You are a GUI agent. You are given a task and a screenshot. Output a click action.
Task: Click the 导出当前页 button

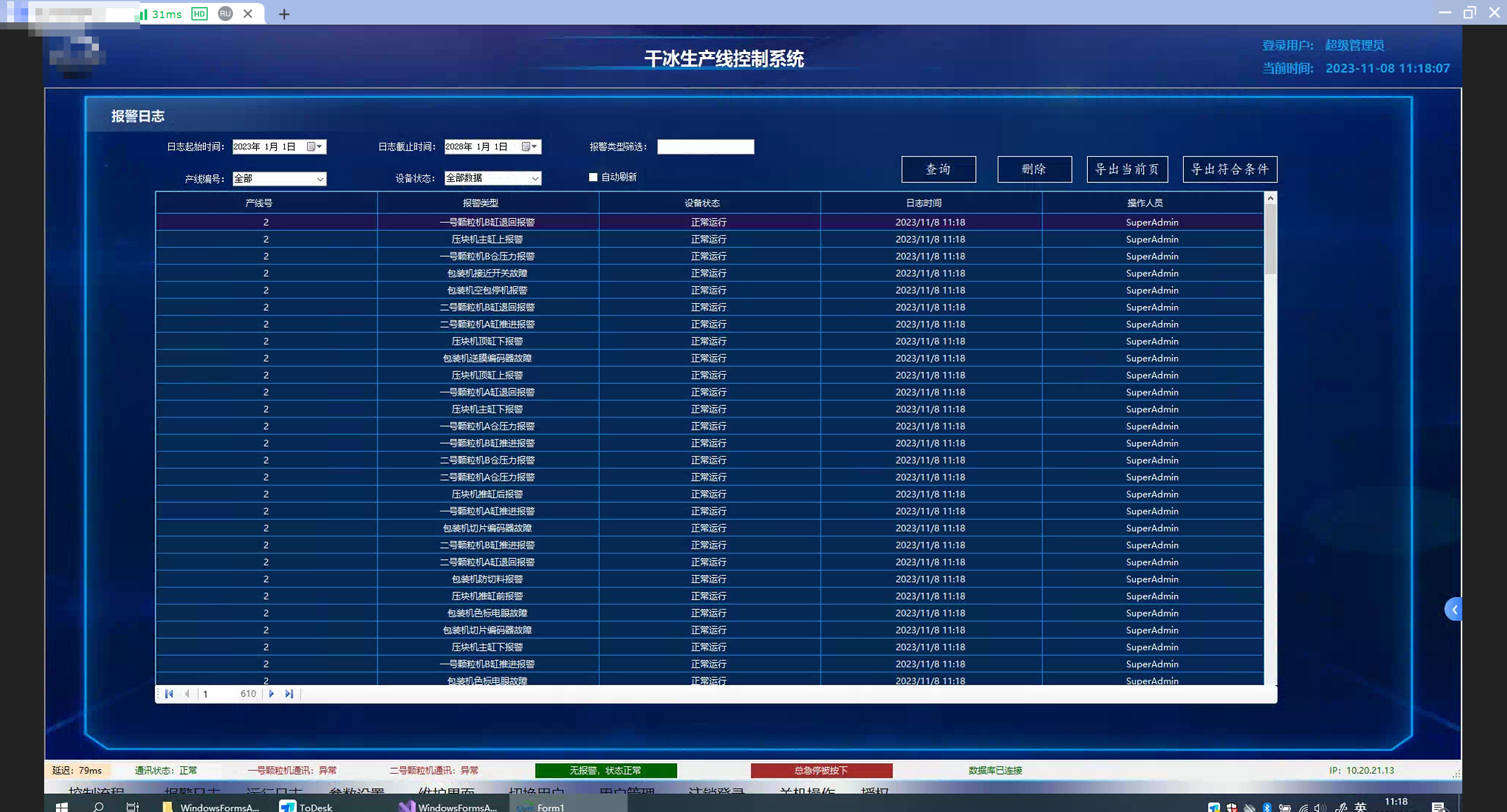point(1127,169)
